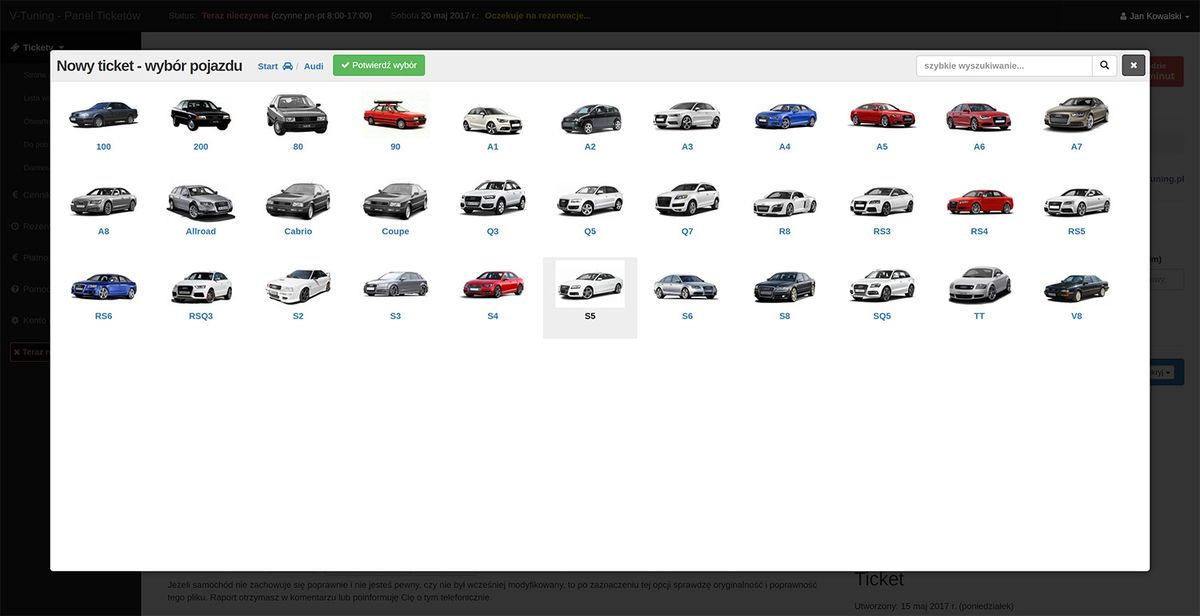
Task: Choose the Audi 90 with roof box
Action: (395, 113)
